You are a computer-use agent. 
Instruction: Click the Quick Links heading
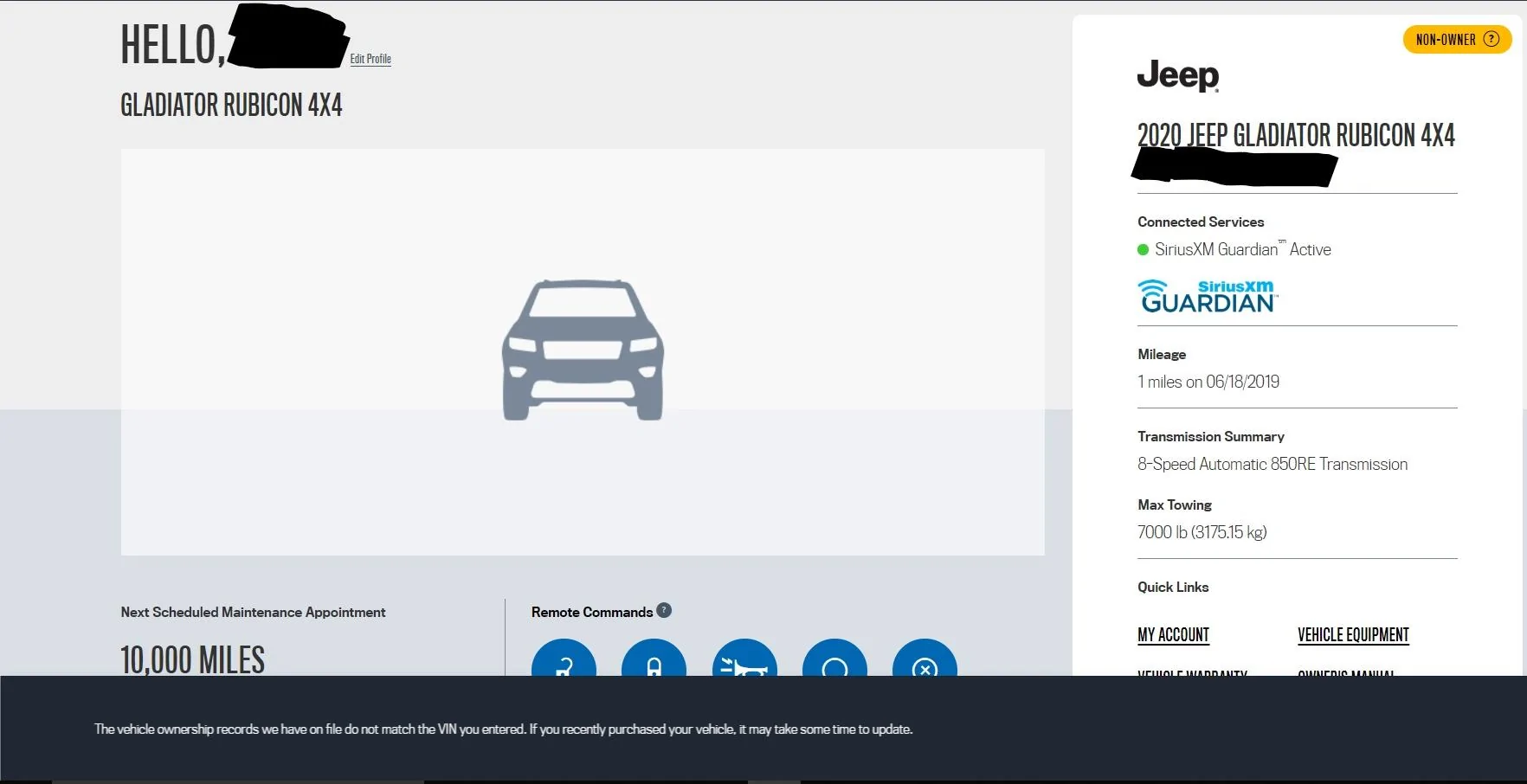[x=1173, y=587]
